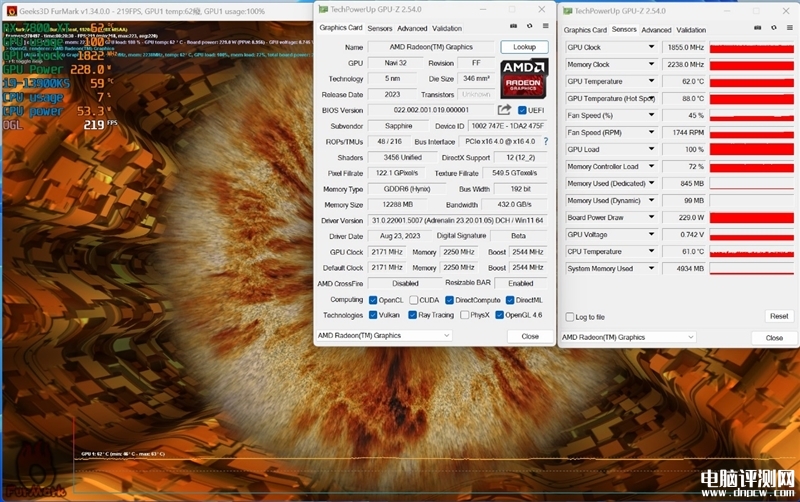Viewport: 800px width, 502px height.
Task: Open hamburger menu in left GPU-Z window
Action: pos(545,26)
